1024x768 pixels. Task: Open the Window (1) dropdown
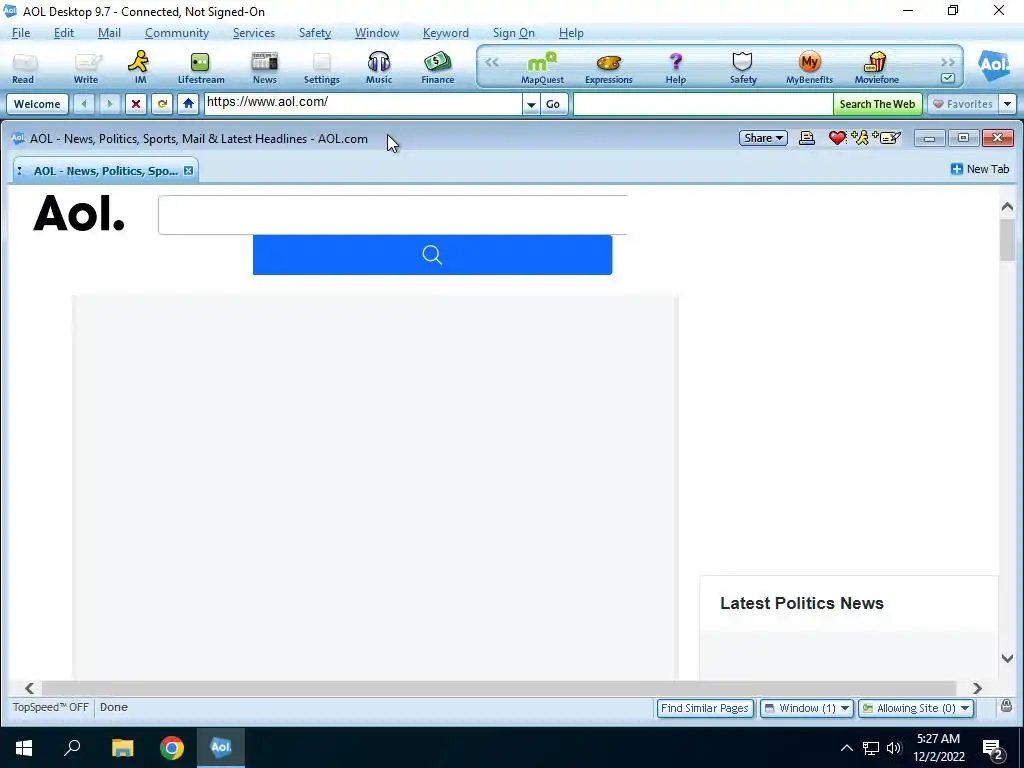(807, 708)
